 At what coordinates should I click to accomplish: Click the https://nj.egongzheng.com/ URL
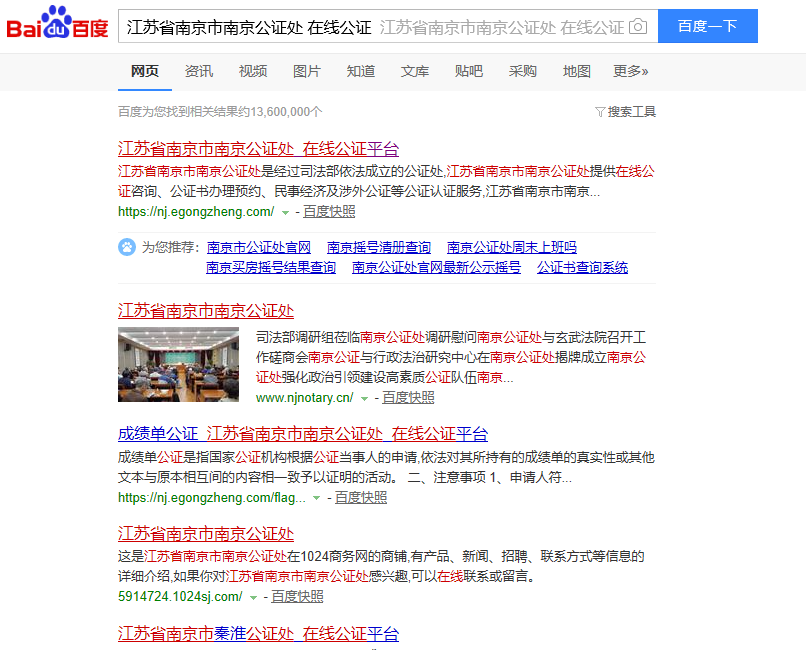[x=196, y=212]
